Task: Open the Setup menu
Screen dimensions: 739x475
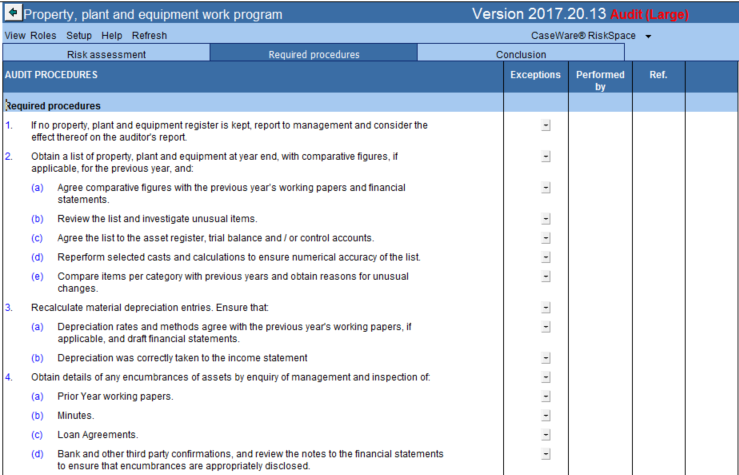Action: pyautogui.click(x=79, y=35)
